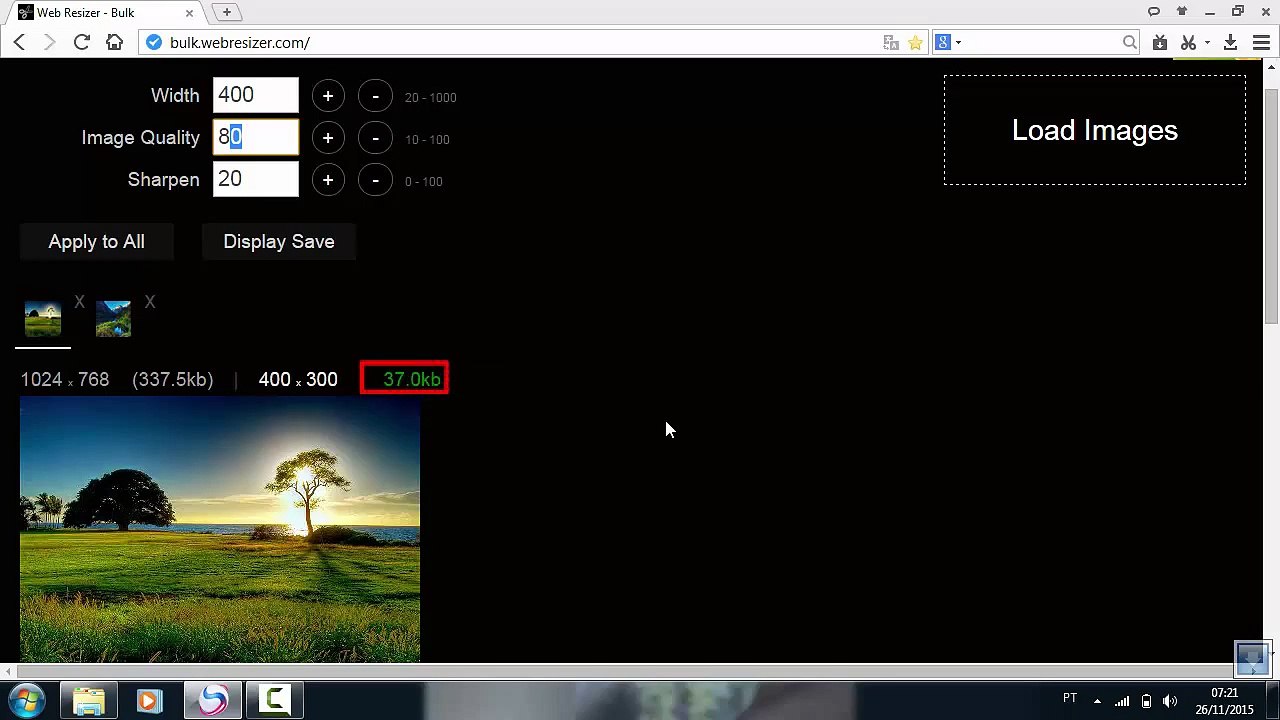This screenshot has height=720, width=1280.
Task: Click the 400 x 300 new size text
Action: (298, 379)
